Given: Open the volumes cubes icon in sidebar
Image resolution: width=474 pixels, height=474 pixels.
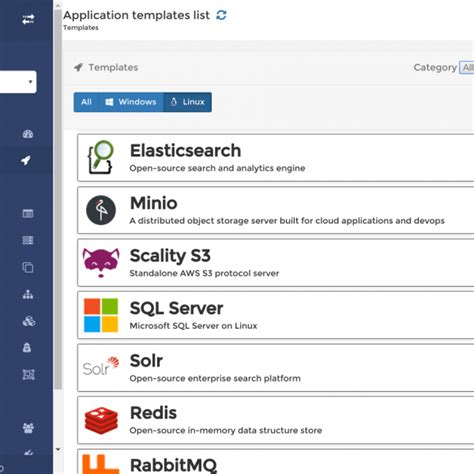Looking at the screenshot, I should [x=29, y=321].
